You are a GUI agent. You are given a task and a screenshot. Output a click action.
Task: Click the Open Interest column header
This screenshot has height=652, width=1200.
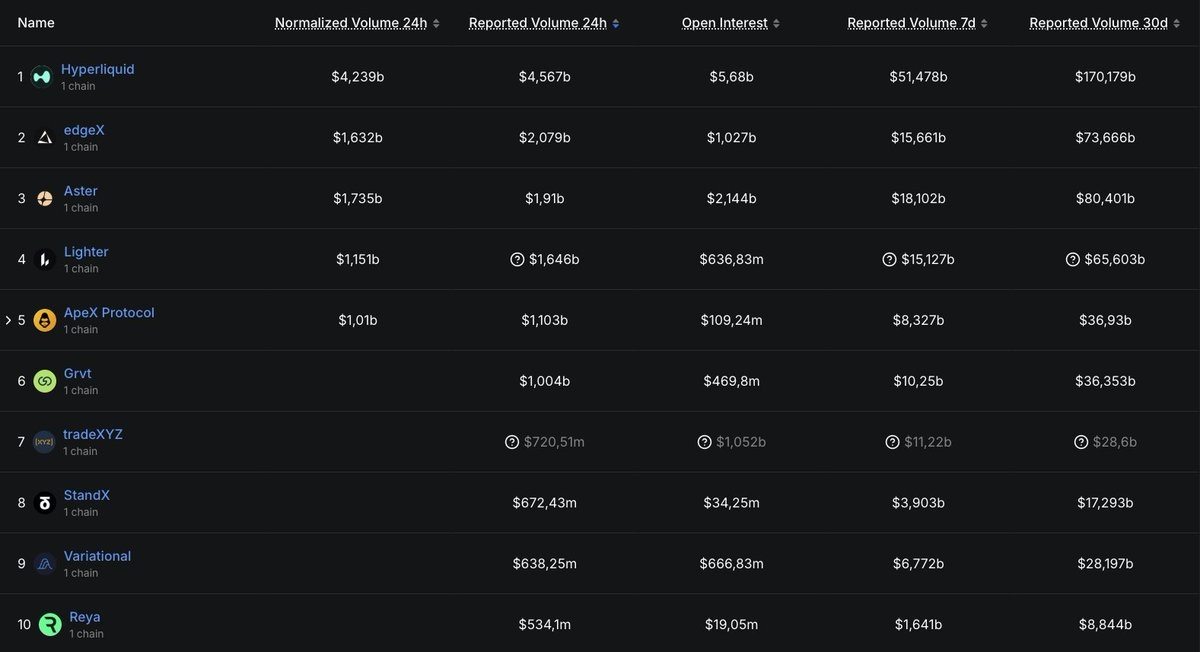[725, 23]
